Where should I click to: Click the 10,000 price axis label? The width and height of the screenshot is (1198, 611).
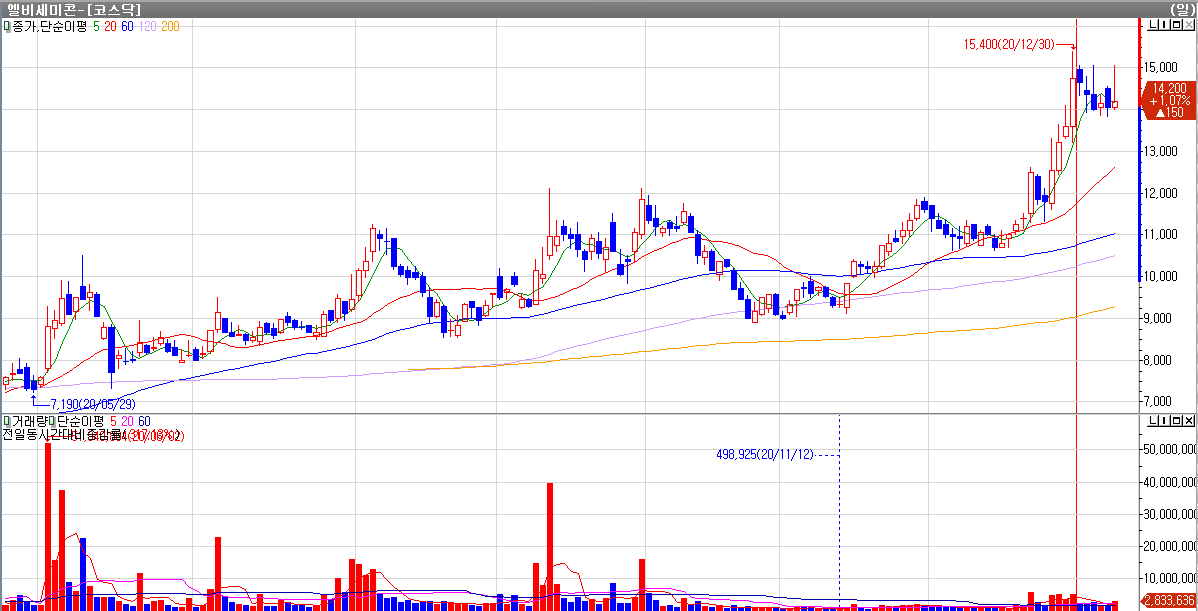1161,276
